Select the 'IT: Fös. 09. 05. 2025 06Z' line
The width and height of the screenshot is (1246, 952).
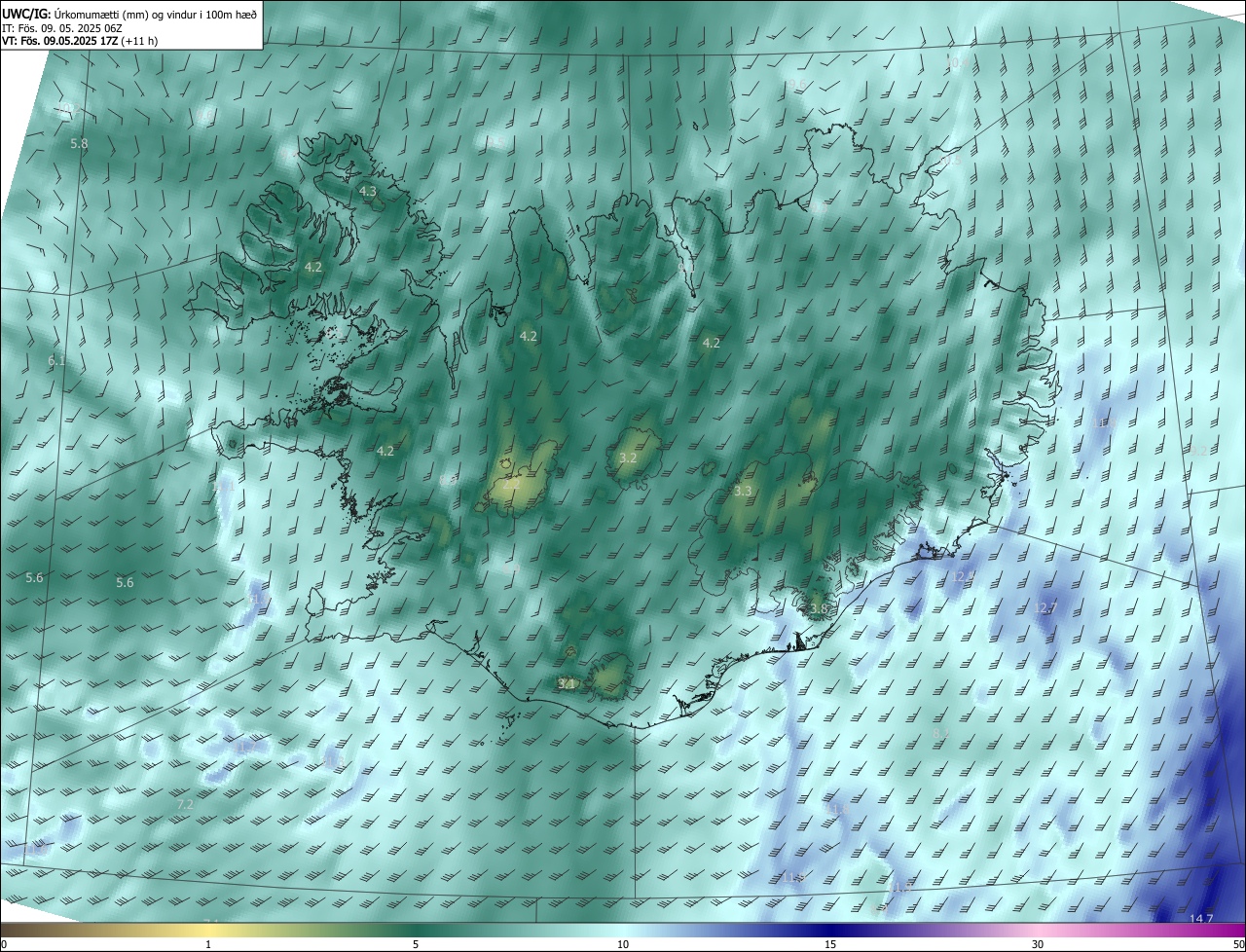62,27
